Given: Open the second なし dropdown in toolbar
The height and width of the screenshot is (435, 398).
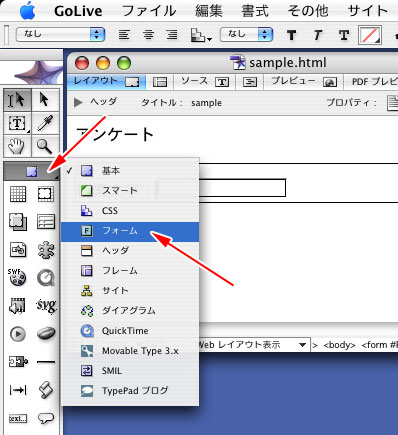Looking at the screenshot, I should click(246, 34).
